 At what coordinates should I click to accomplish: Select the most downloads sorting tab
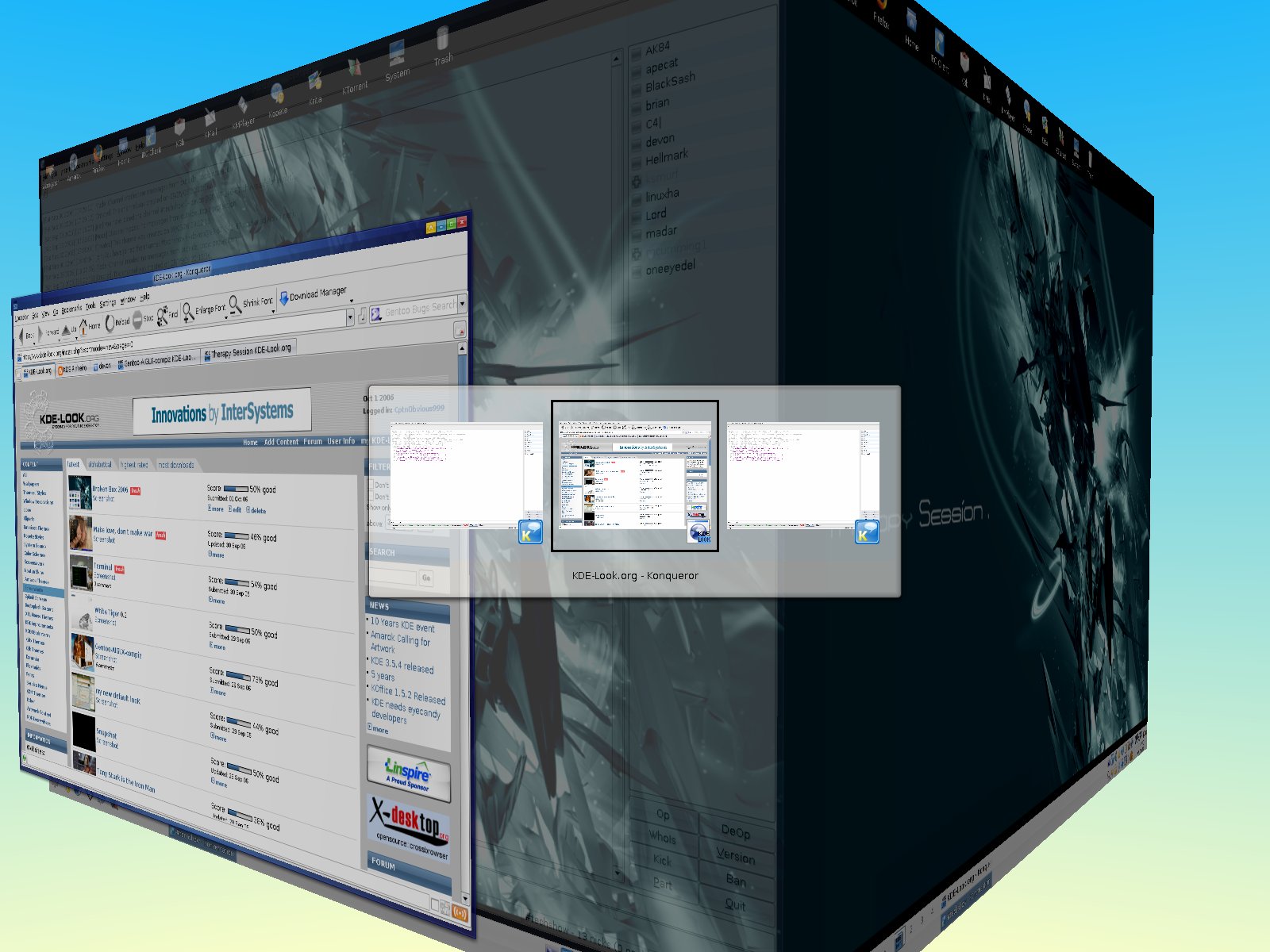click(175, 465)
